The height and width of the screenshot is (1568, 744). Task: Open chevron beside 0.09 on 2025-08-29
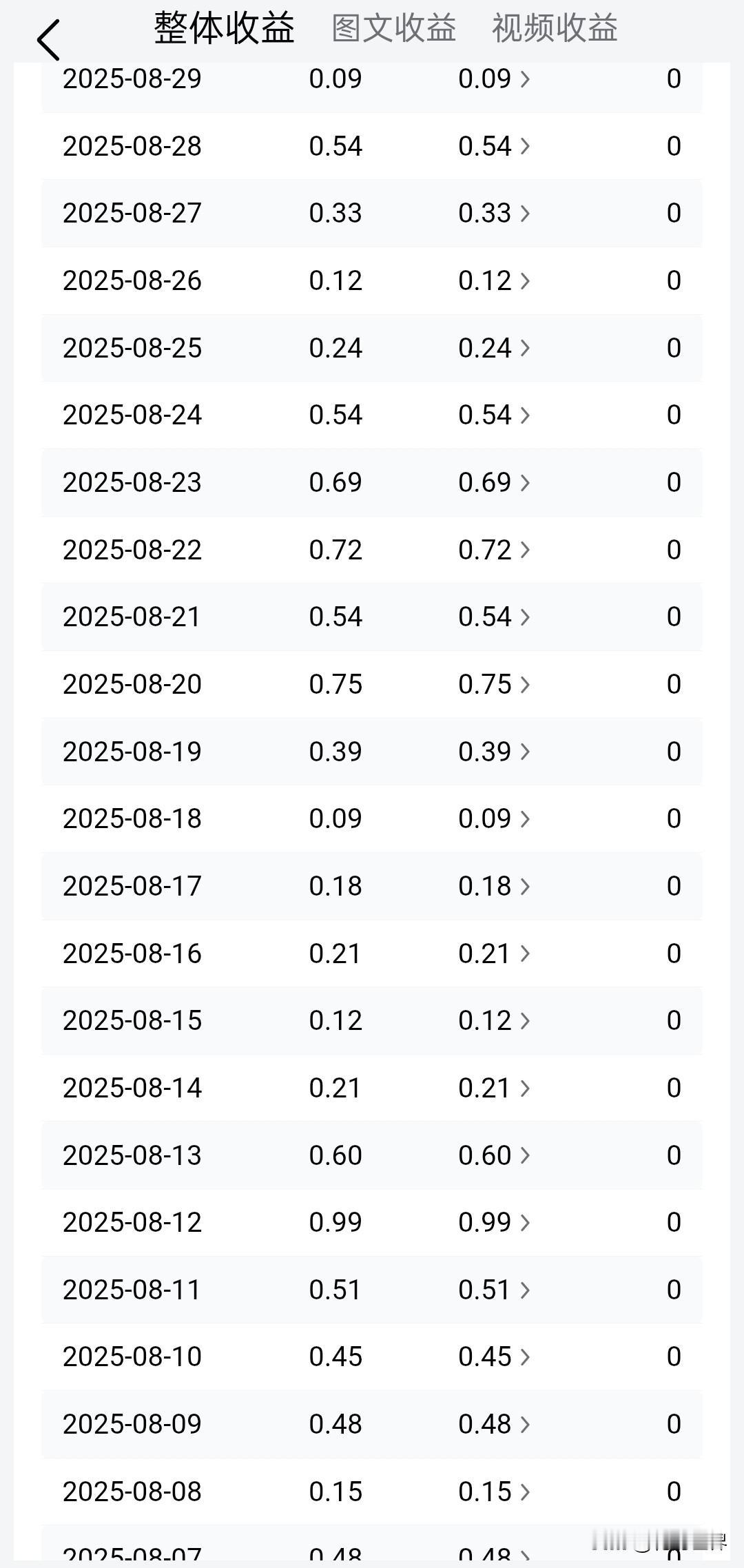[525, 79]
